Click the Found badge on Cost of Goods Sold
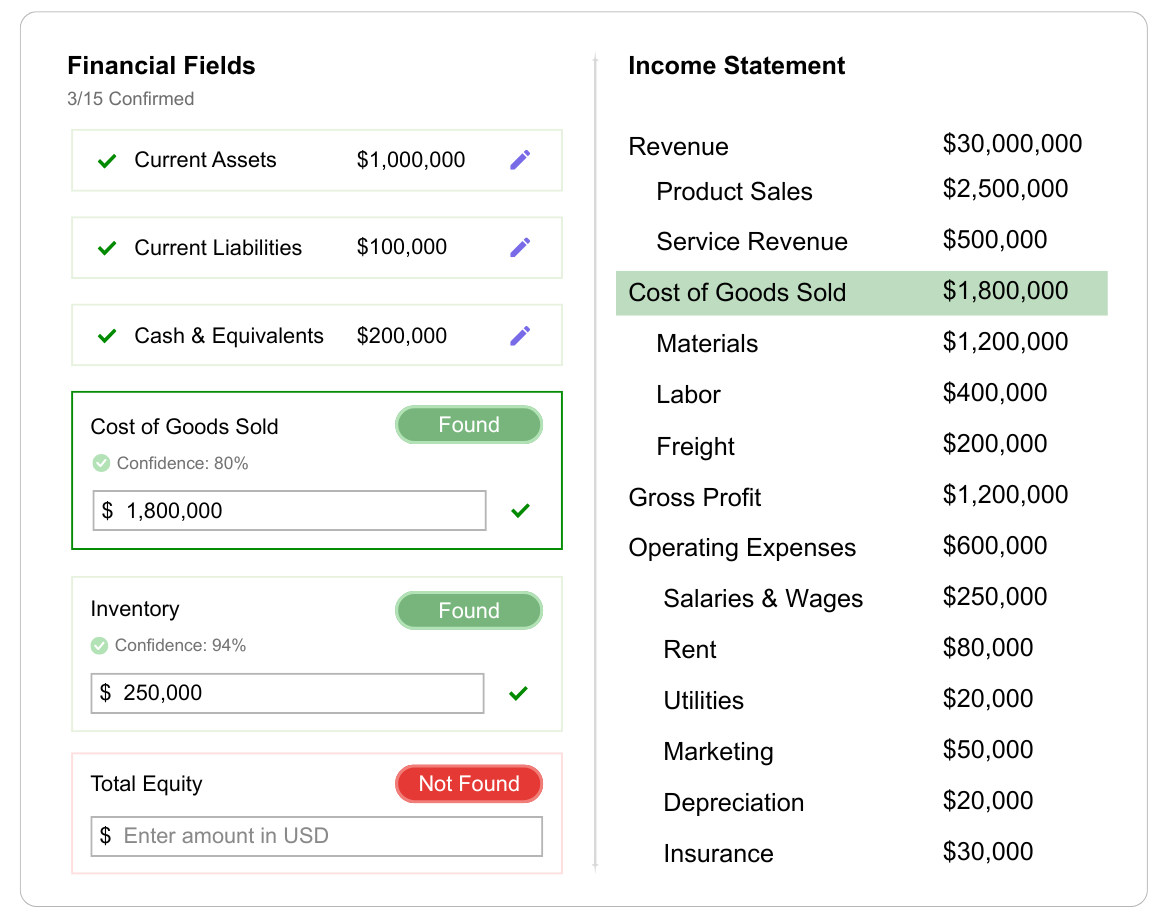1165x918 pixels. pyautogui.click(x=469, y=425)
